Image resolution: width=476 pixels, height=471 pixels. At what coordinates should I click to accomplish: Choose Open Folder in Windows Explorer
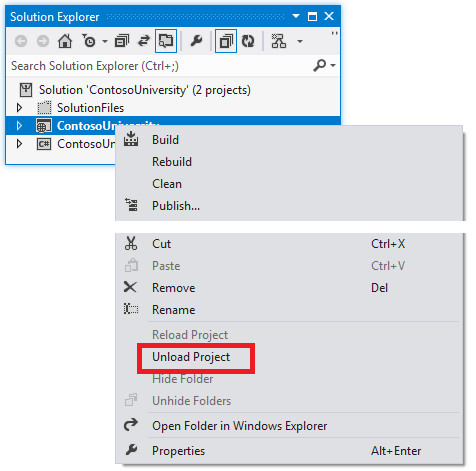click(240, 426)
